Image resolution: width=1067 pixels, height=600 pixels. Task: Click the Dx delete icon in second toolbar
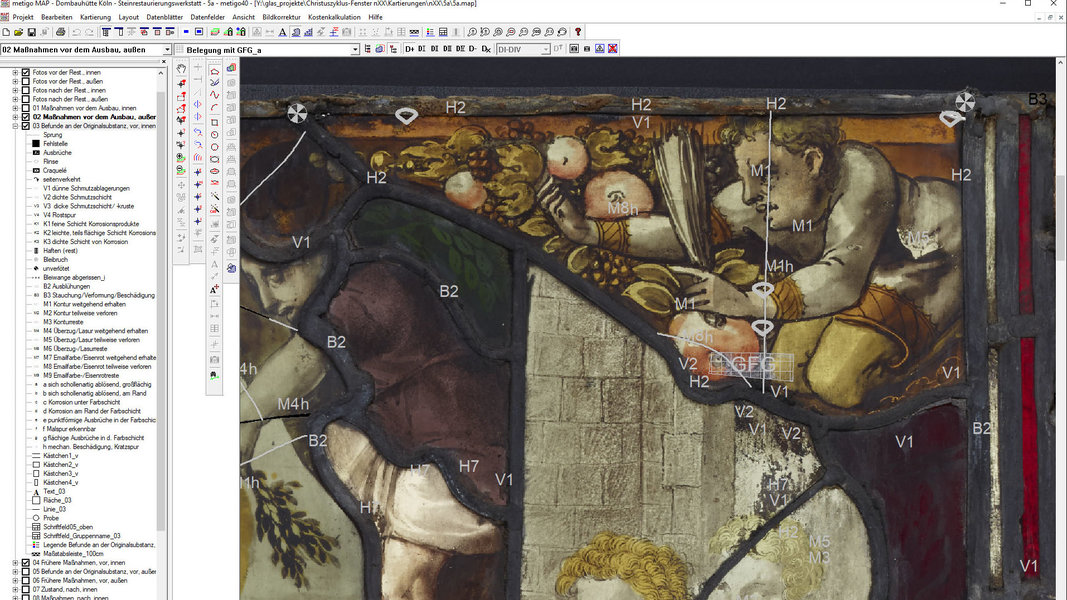point(486,49)
